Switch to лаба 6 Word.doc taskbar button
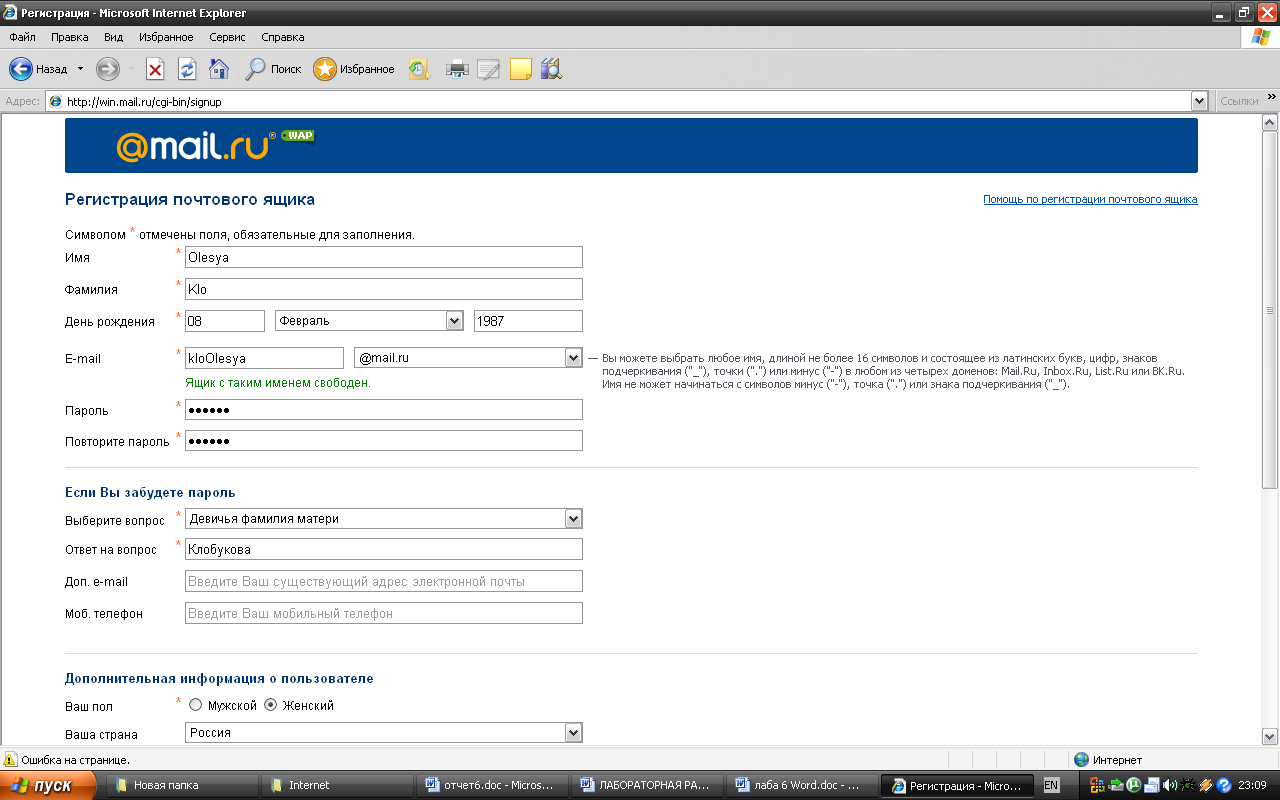 (x=803, y=786)
